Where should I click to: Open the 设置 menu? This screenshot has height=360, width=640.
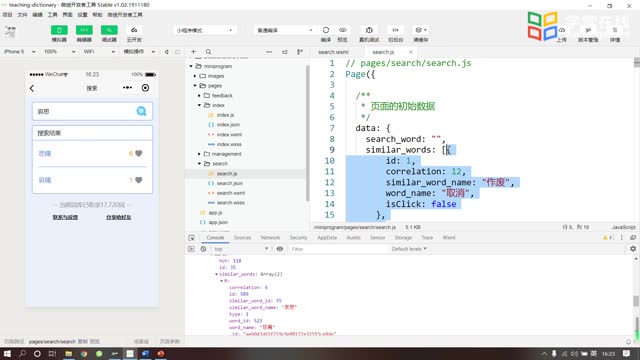(82, 15)
